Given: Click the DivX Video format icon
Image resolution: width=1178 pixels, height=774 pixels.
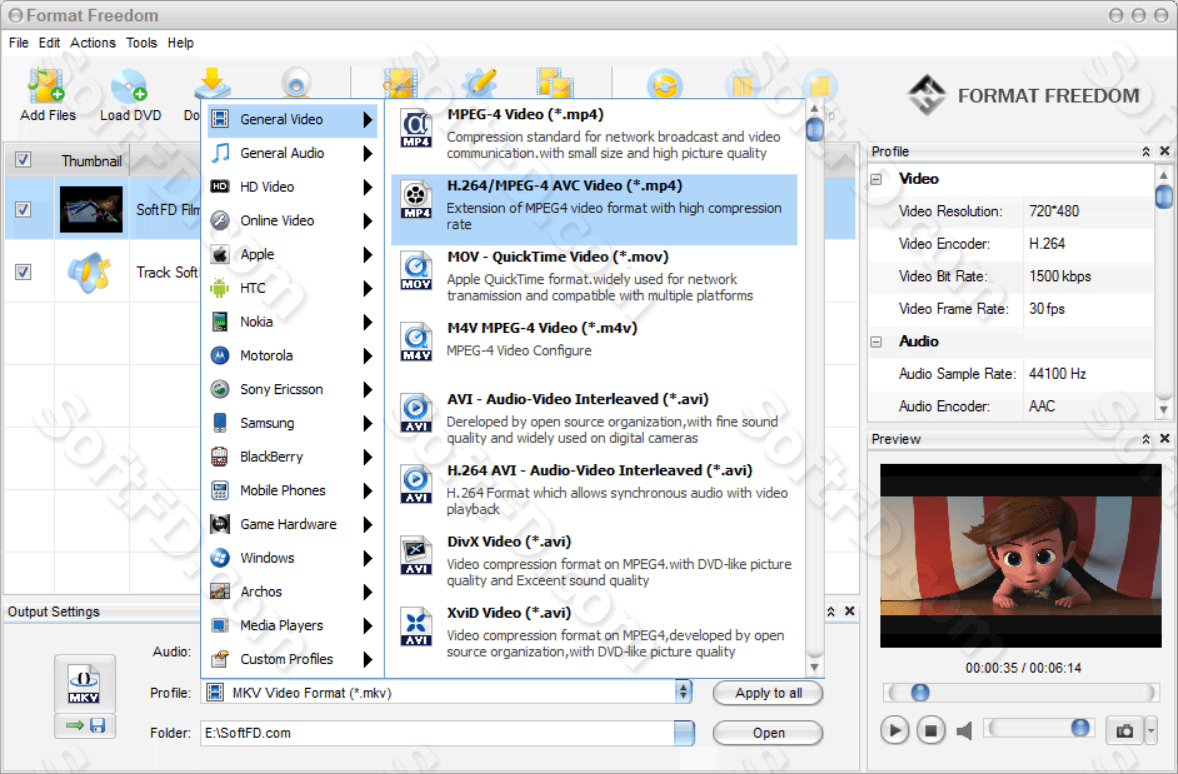Looking at the screenshot, I should pyautogui.click(x=415, y=556).
